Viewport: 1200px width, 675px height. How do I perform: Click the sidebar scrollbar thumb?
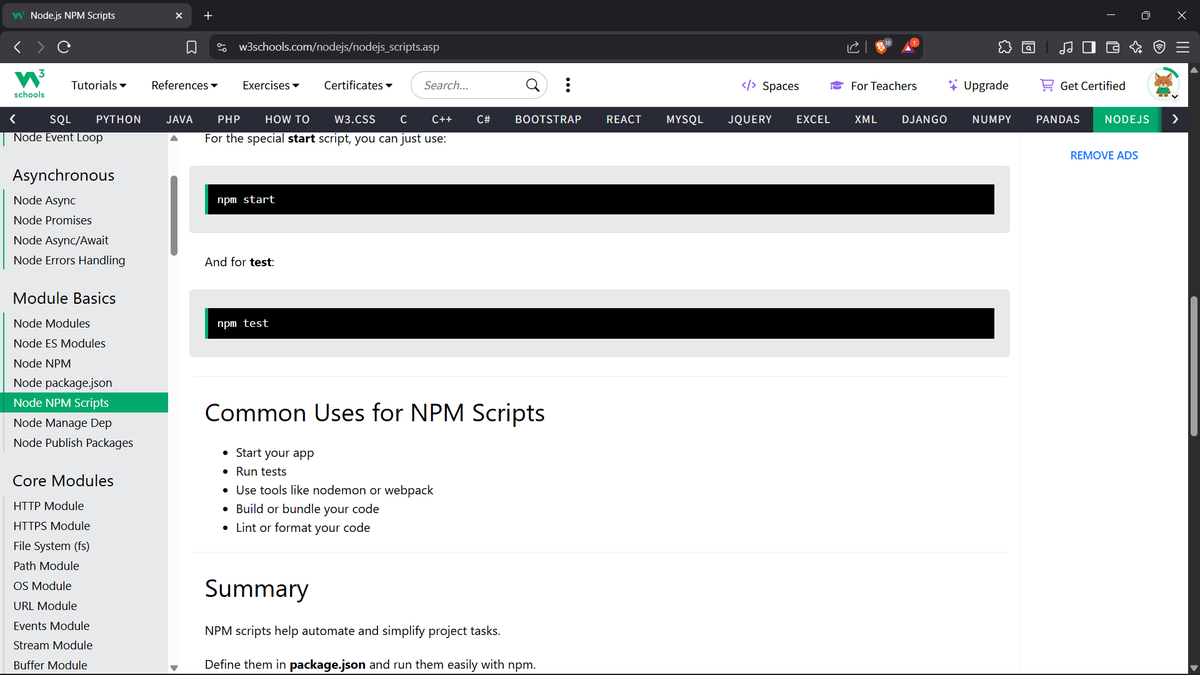(x=174, y=215)
